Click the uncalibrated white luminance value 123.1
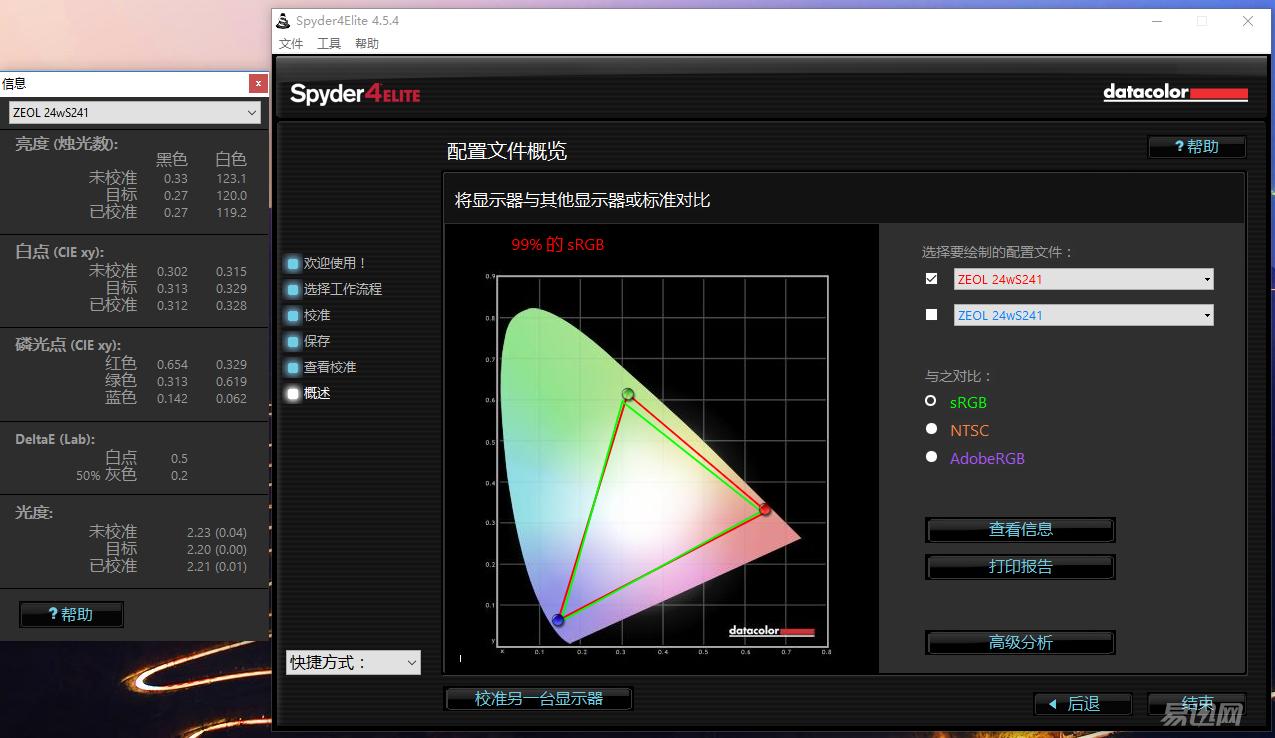 231,178
